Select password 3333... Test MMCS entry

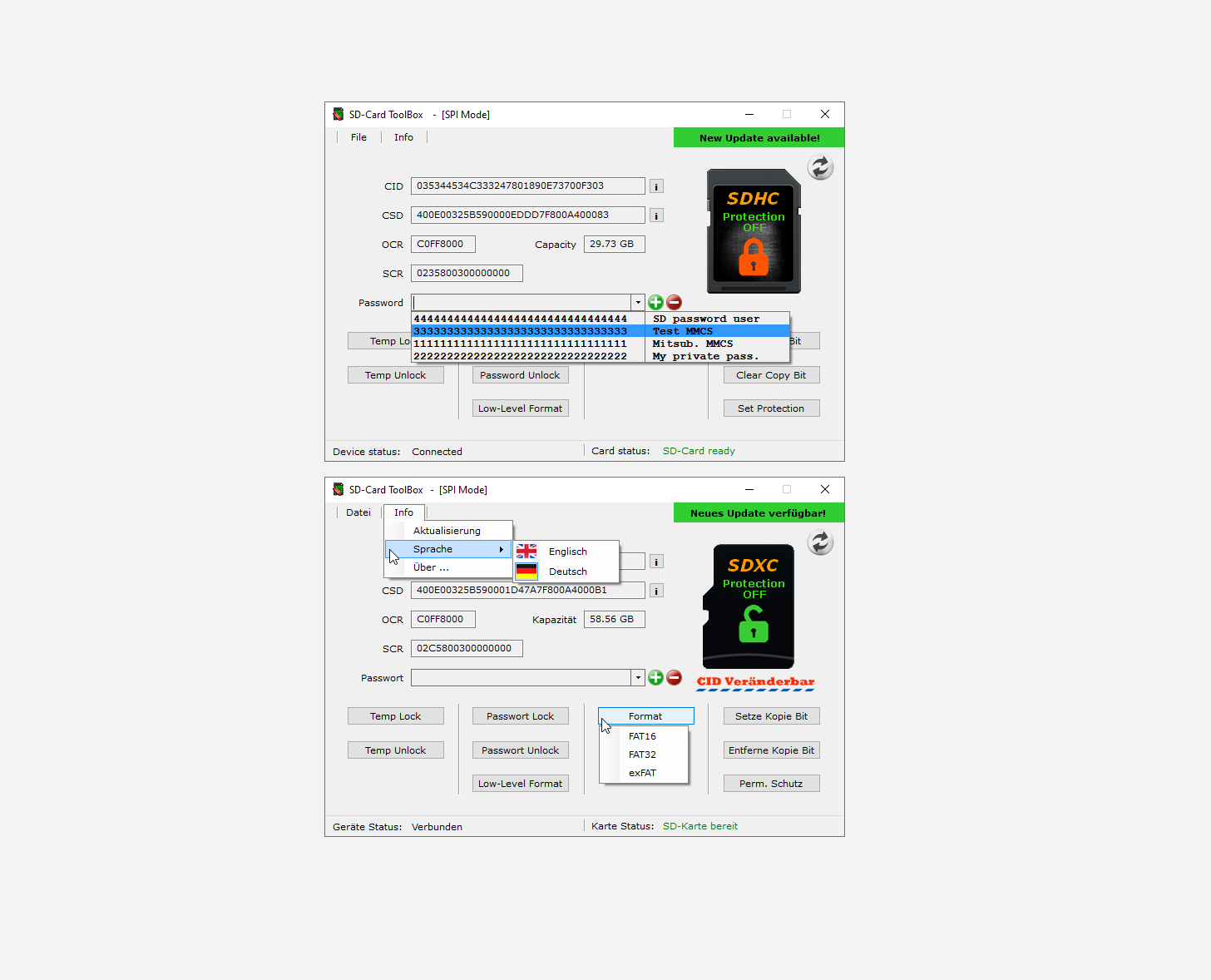pyautogui.click(x=600, y=331)
